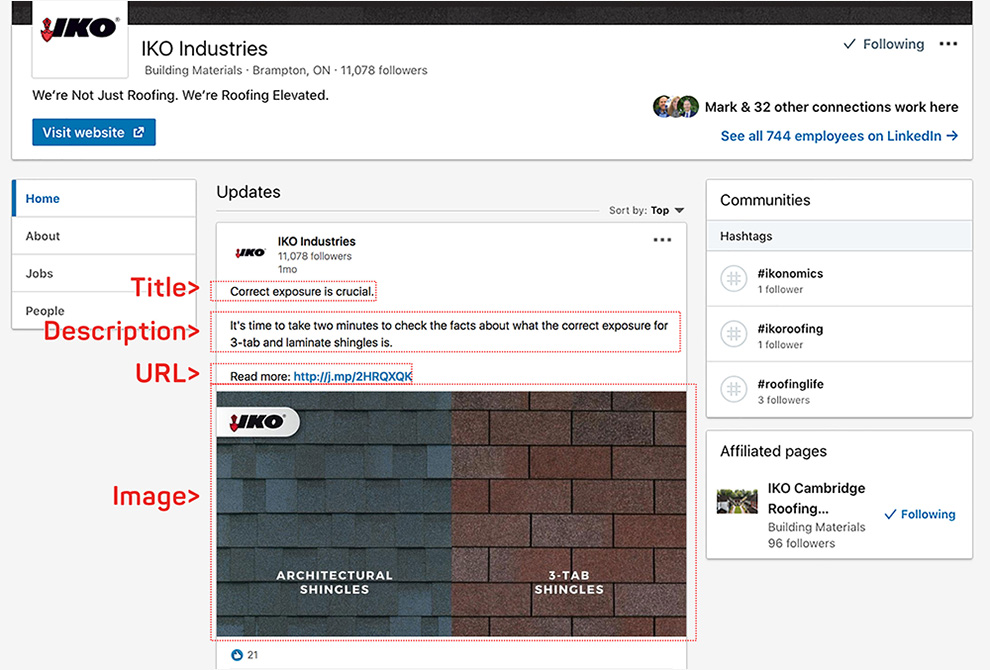Image resolution: width=990 pixels, height=670 pixels.
Task: Open the About section
Action: coord(42,236)
